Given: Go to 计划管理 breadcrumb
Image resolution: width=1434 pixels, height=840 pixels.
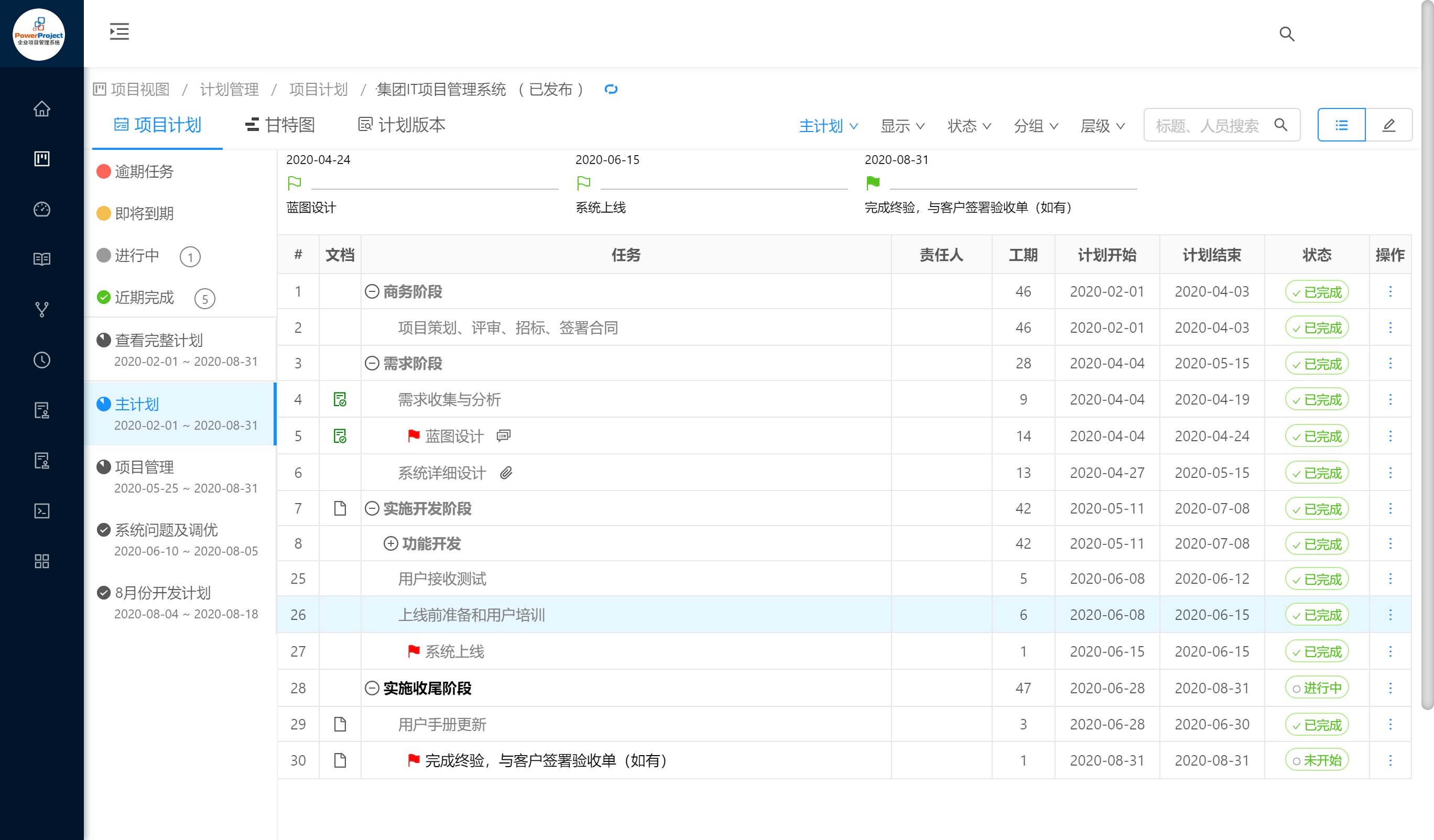Looking at the screenshot, I should tap(230, 90).
